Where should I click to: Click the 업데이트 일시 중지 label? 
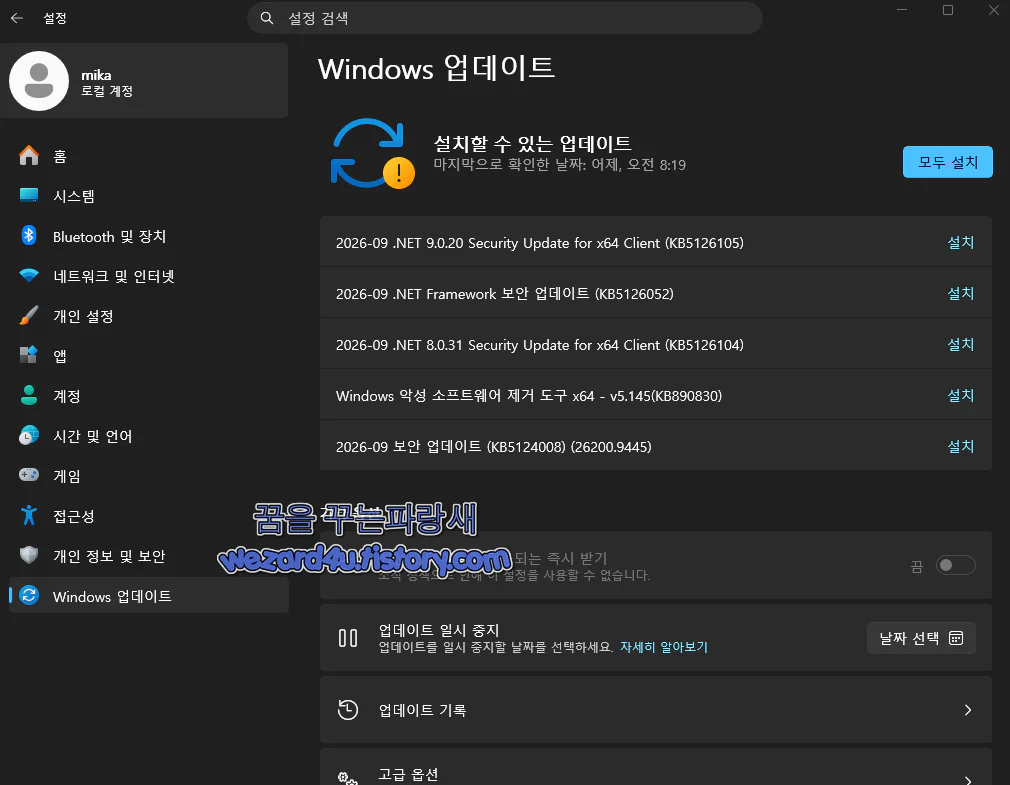point(439,629)
